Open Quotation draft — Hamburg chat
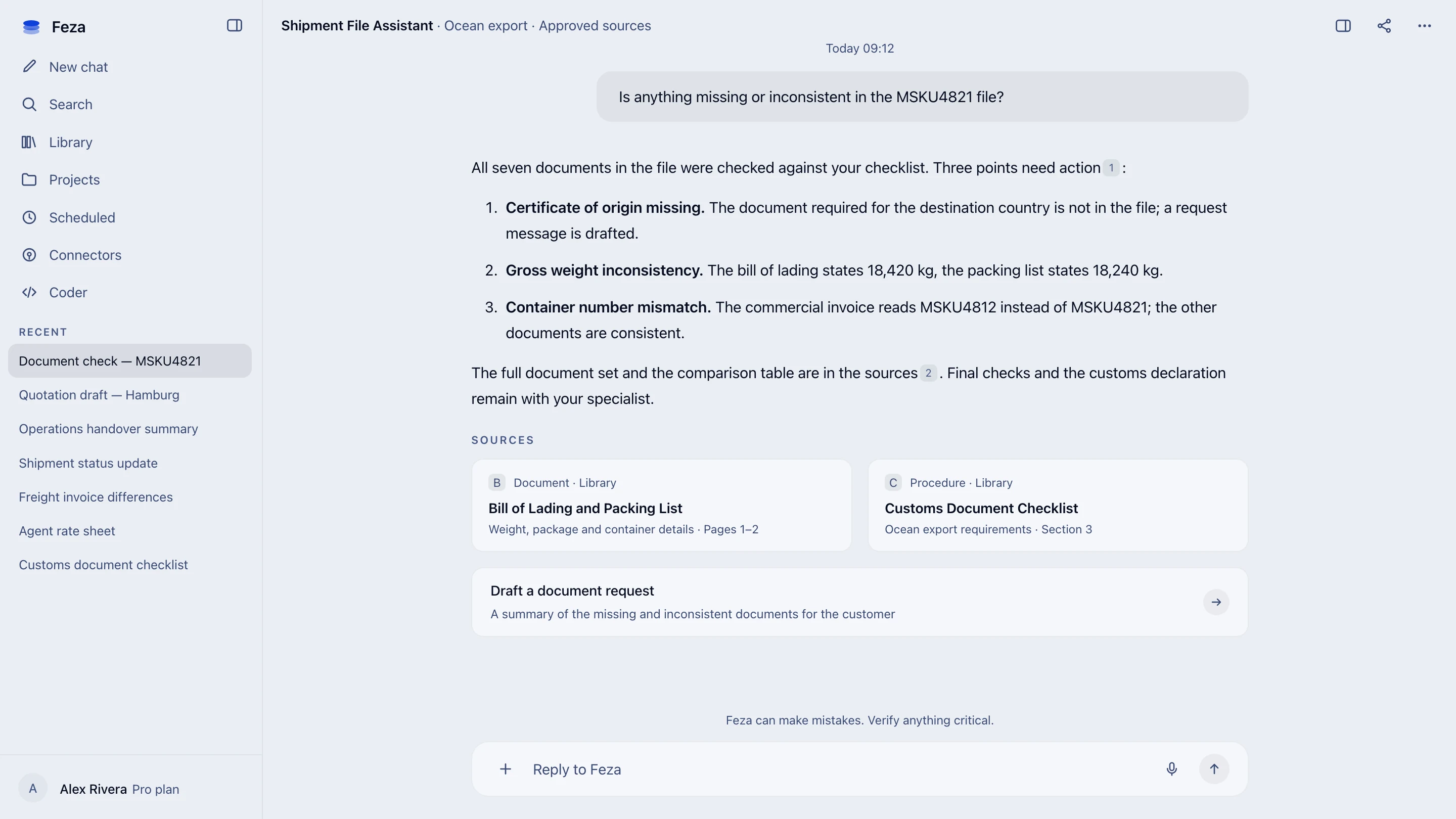This screenshot has height=819, width=1456. (129, 395)
